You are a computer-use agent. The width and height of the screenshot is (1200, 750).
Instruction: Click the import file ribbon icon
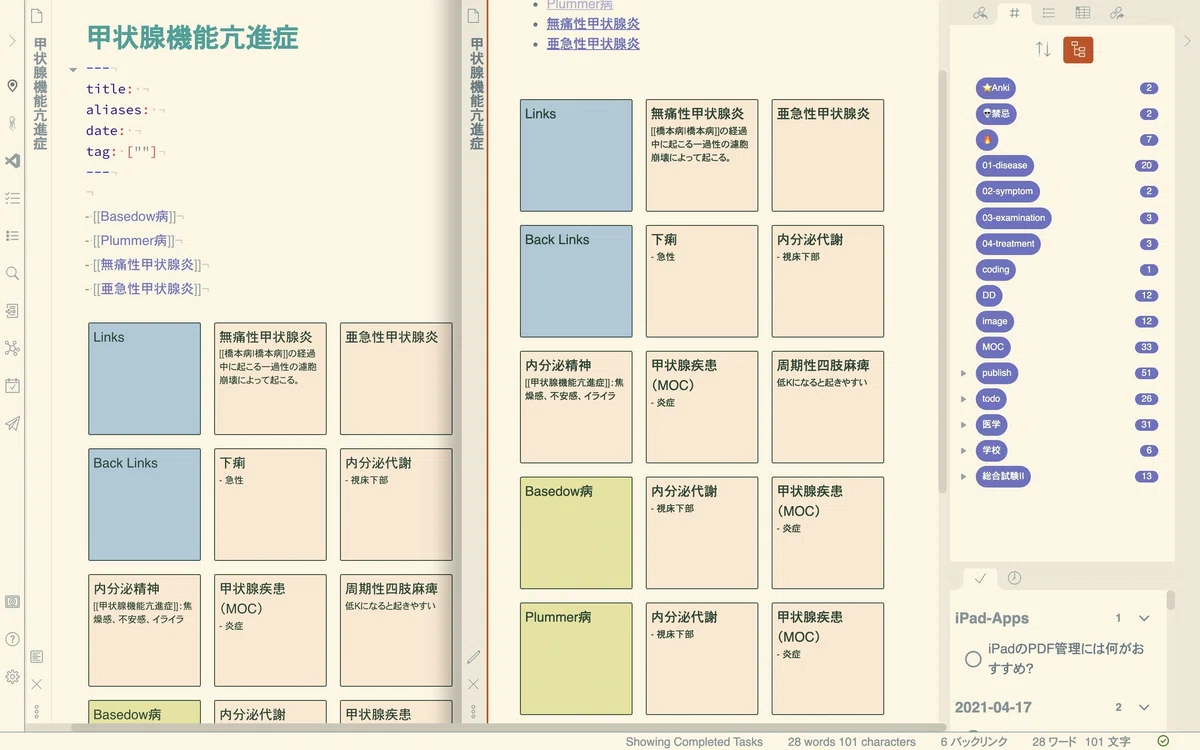point(12,311)
